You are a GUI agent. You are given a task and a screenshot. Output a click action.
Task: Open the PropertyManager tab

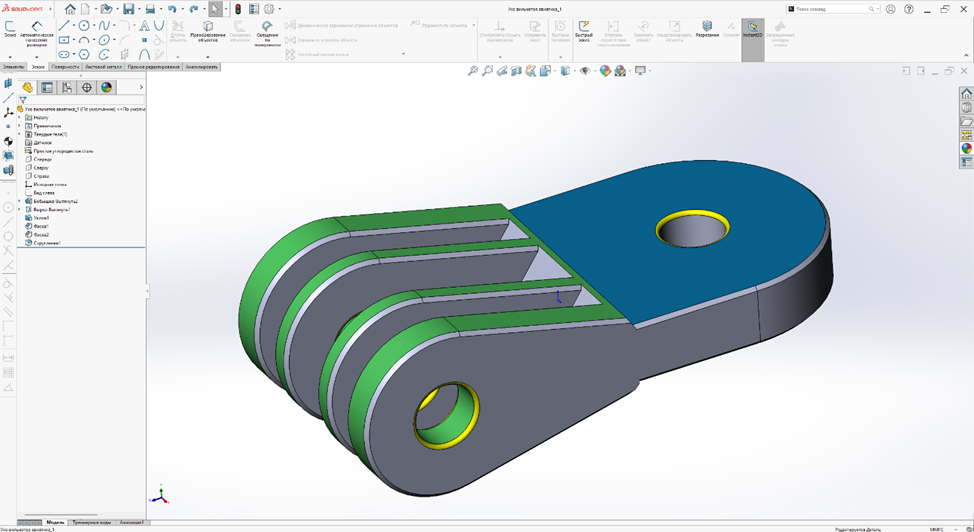pyautogui.click(x=47, y=88)
